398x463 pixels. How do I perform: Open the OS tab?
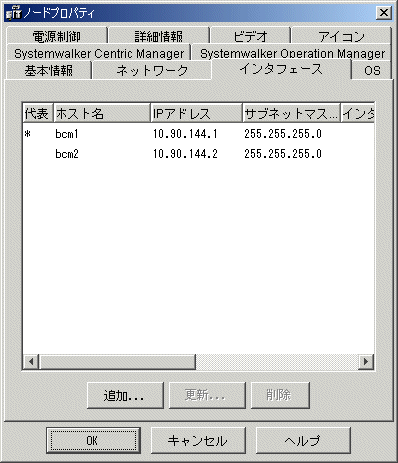click(x=372, y=70)
